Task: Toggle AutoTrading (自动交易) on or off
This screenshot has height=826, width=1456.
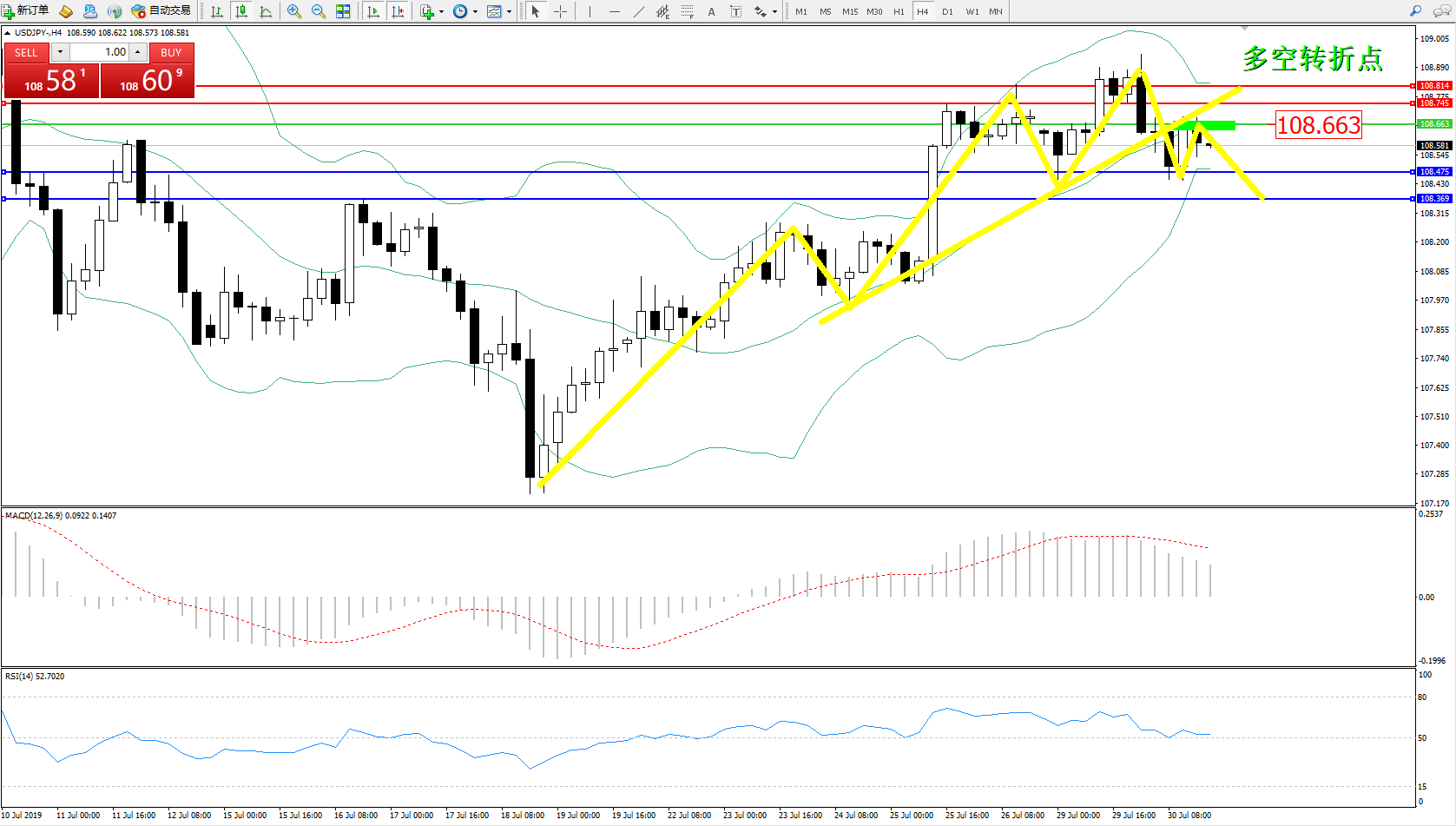Action: (x=161, y=11)
